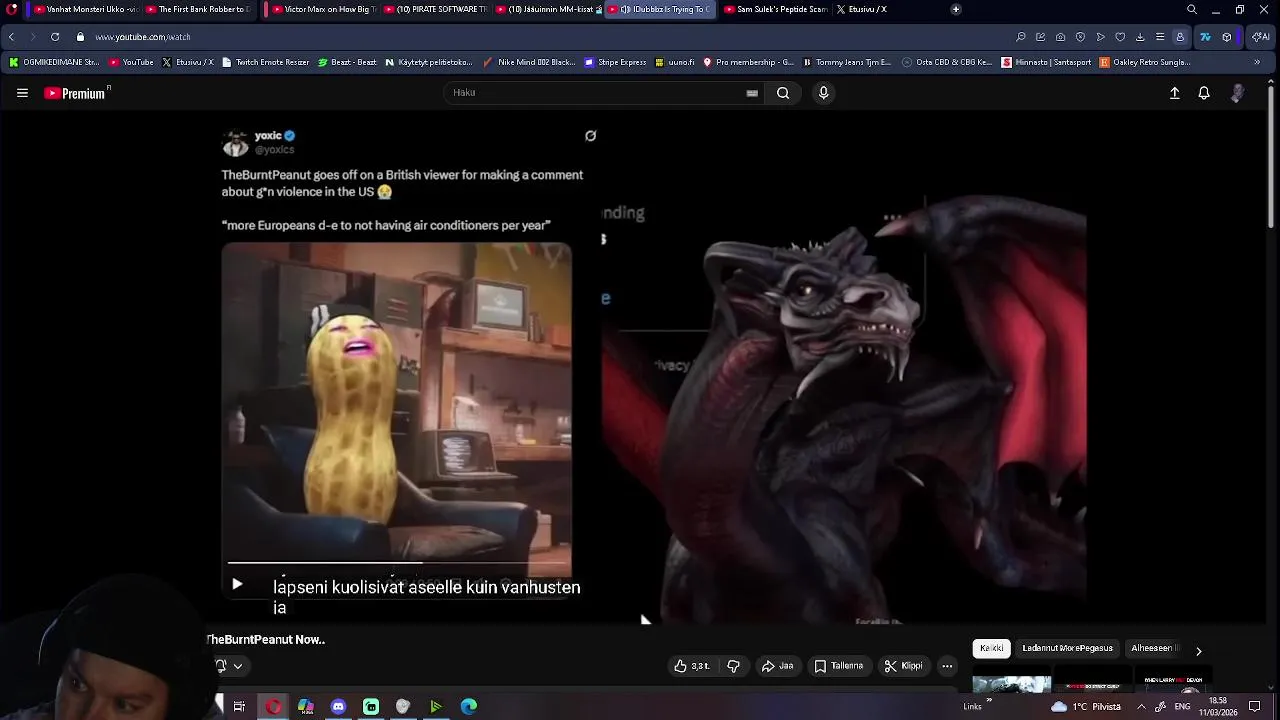Open the YouTube hamburger guide menu
This screenshot has height=720, width=1280.
coord(22,93)
